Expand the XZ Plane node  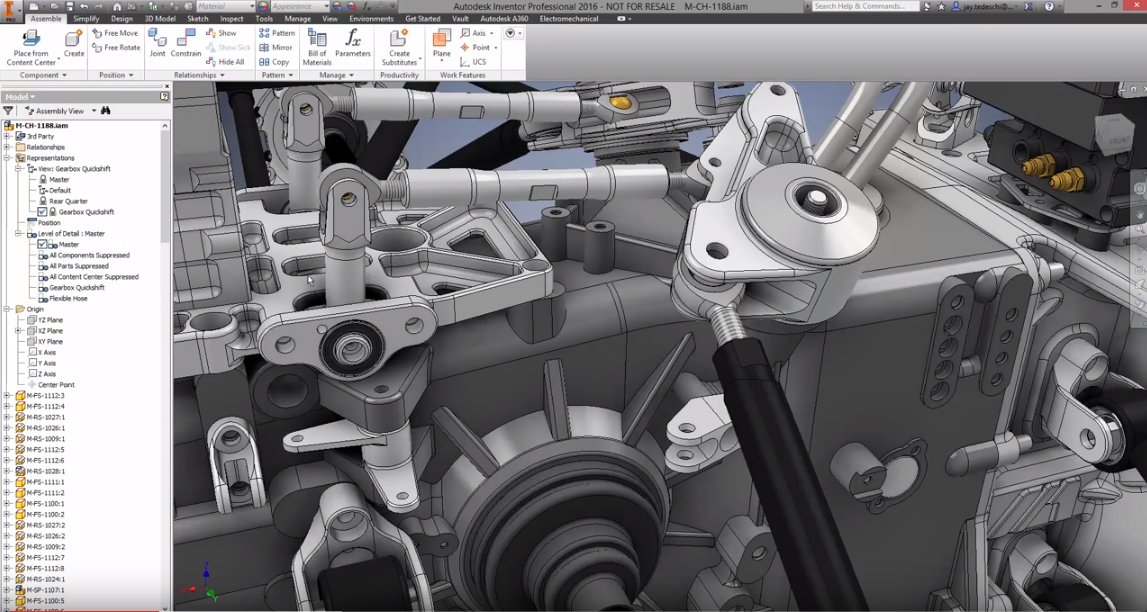point(18,331)
